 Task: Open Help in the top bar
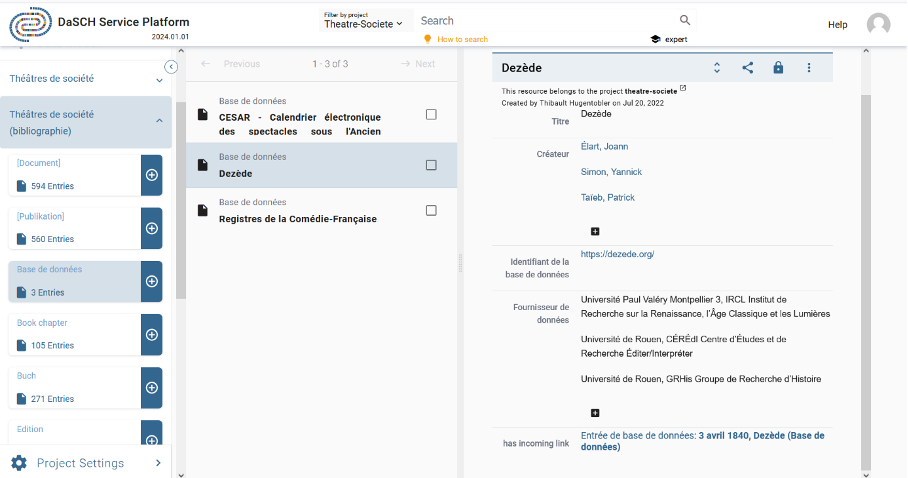(837, 24)
